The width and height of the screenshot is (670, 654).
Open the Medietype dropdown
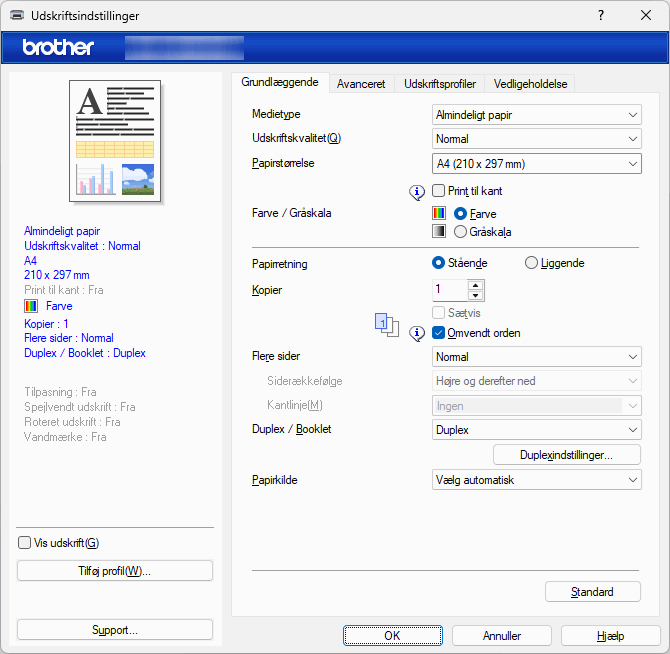pyautogui.click(x=536, y=115)
